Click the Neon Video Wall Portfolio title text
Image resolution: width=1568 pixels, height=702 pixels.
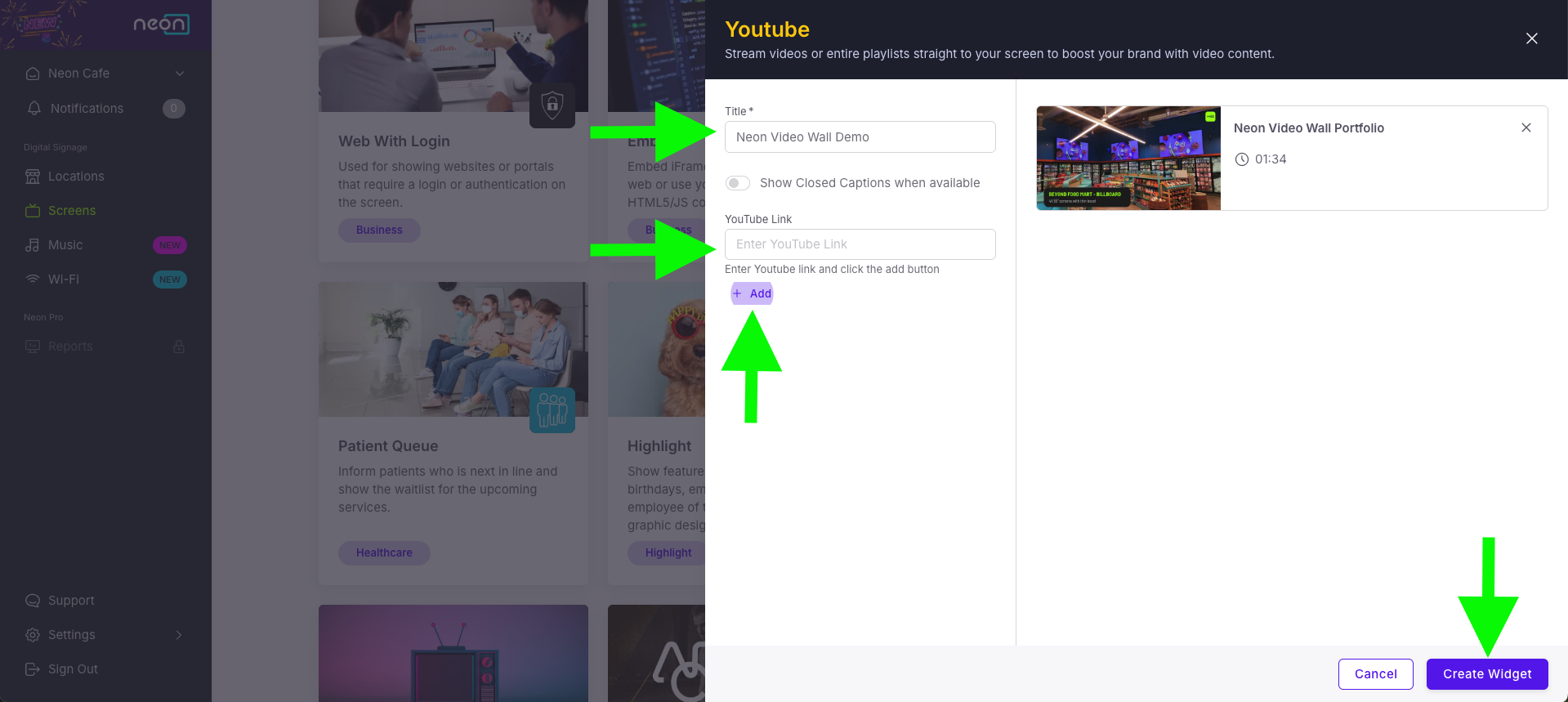(1309, 128)
